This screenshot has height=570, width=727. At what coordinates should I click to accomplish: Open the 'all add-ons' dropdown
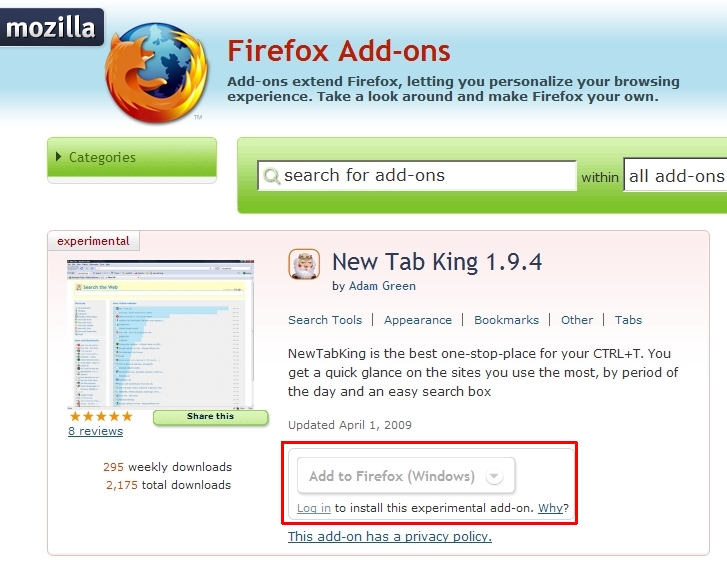pos(675,176)
